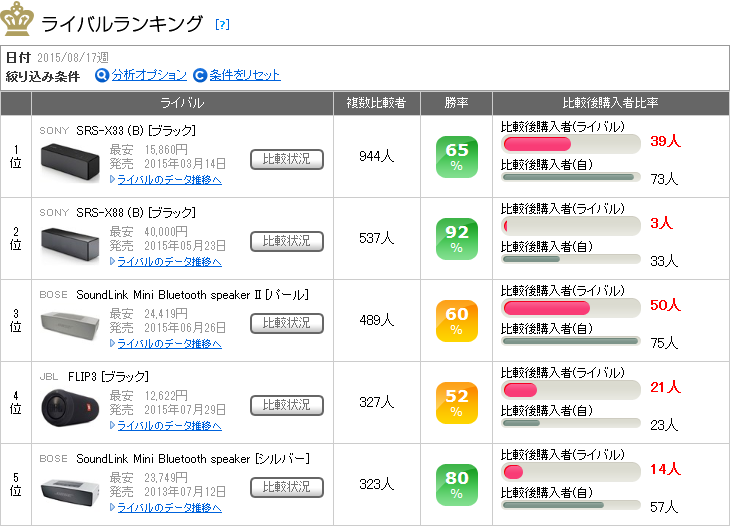
Task: Click 比較状況 button for JBL FLIP3
Action: 286,406
